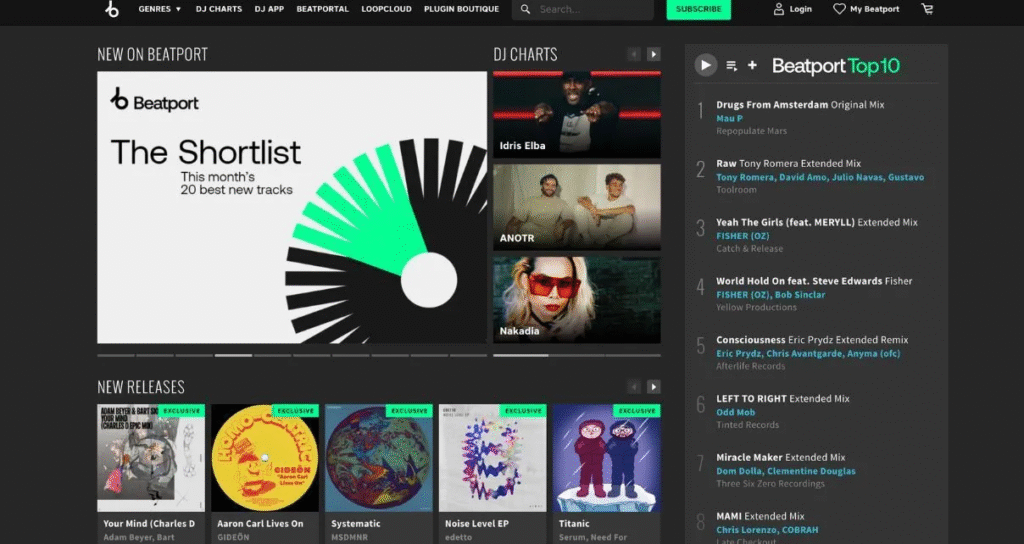The width and height of the screenshot is (1024, 544).
Task: Open artist Mau P
Action: tap(729, 118)
